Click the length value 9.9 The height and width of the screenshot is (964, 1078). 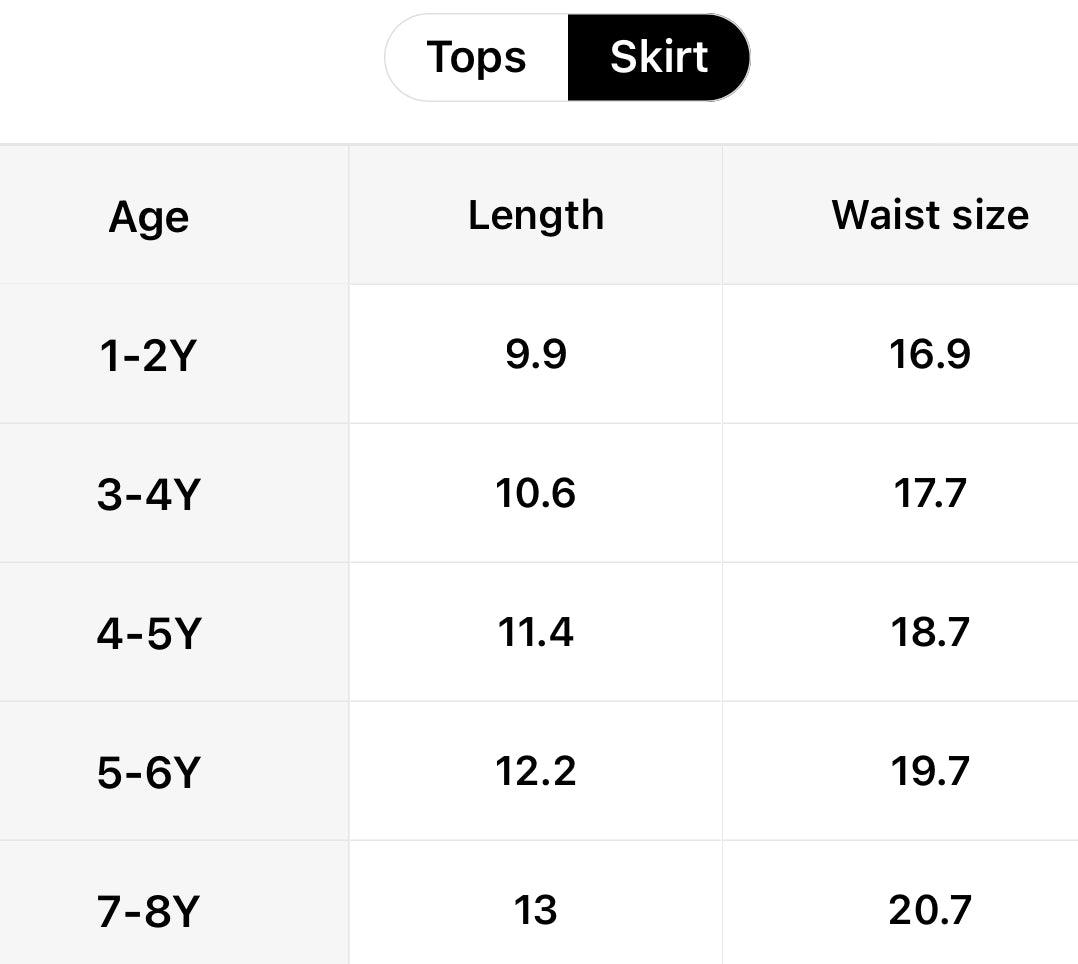[536, 354]
